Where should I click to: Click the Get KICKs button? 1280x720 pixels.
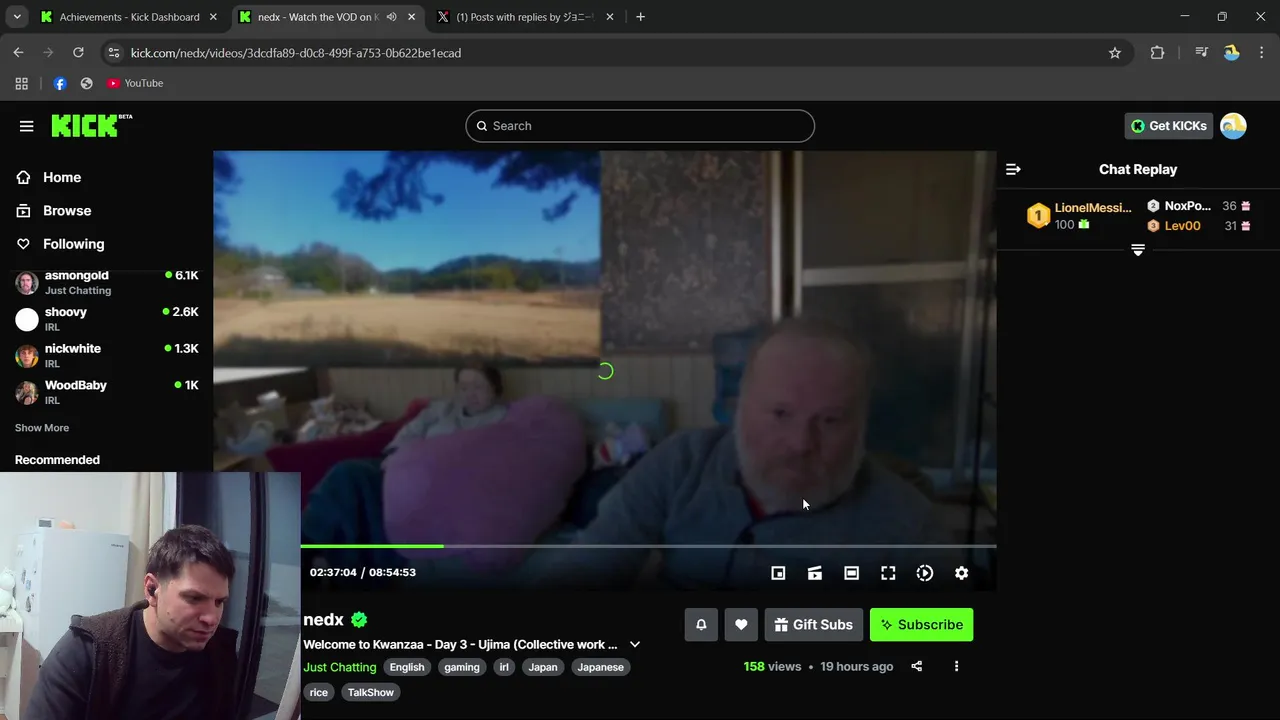pyautogui.click(x=1168, y=126)
